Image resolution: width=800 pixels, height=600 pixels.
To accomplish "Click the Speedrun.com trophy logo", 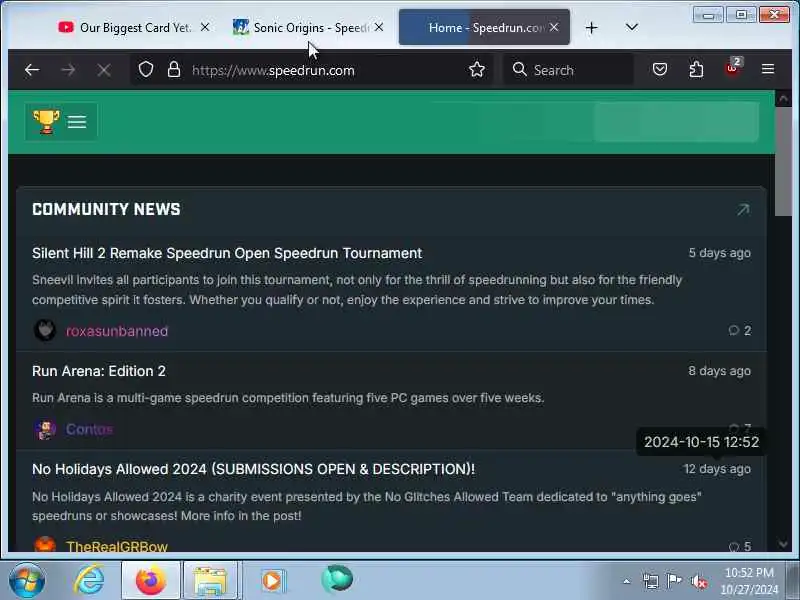I will [x=46, y=121].
